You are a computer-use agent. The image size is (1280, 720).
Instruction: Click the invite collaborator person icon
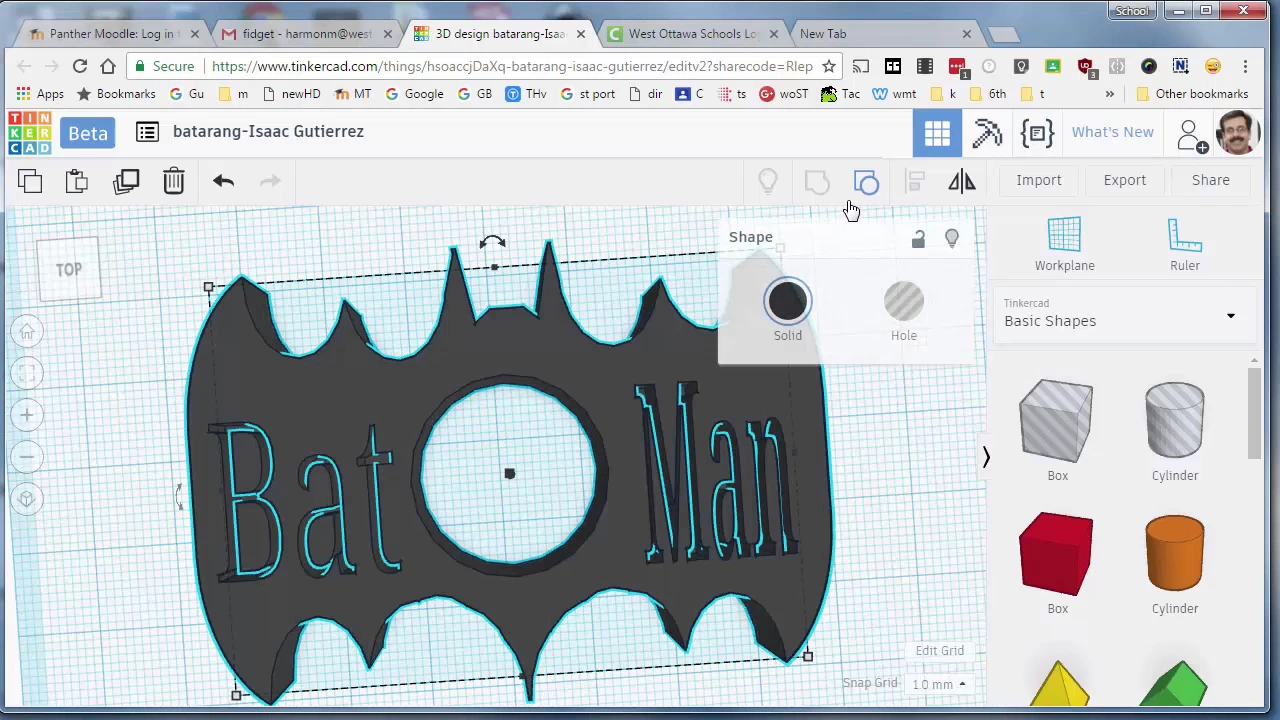click(x=1191, y=135)
